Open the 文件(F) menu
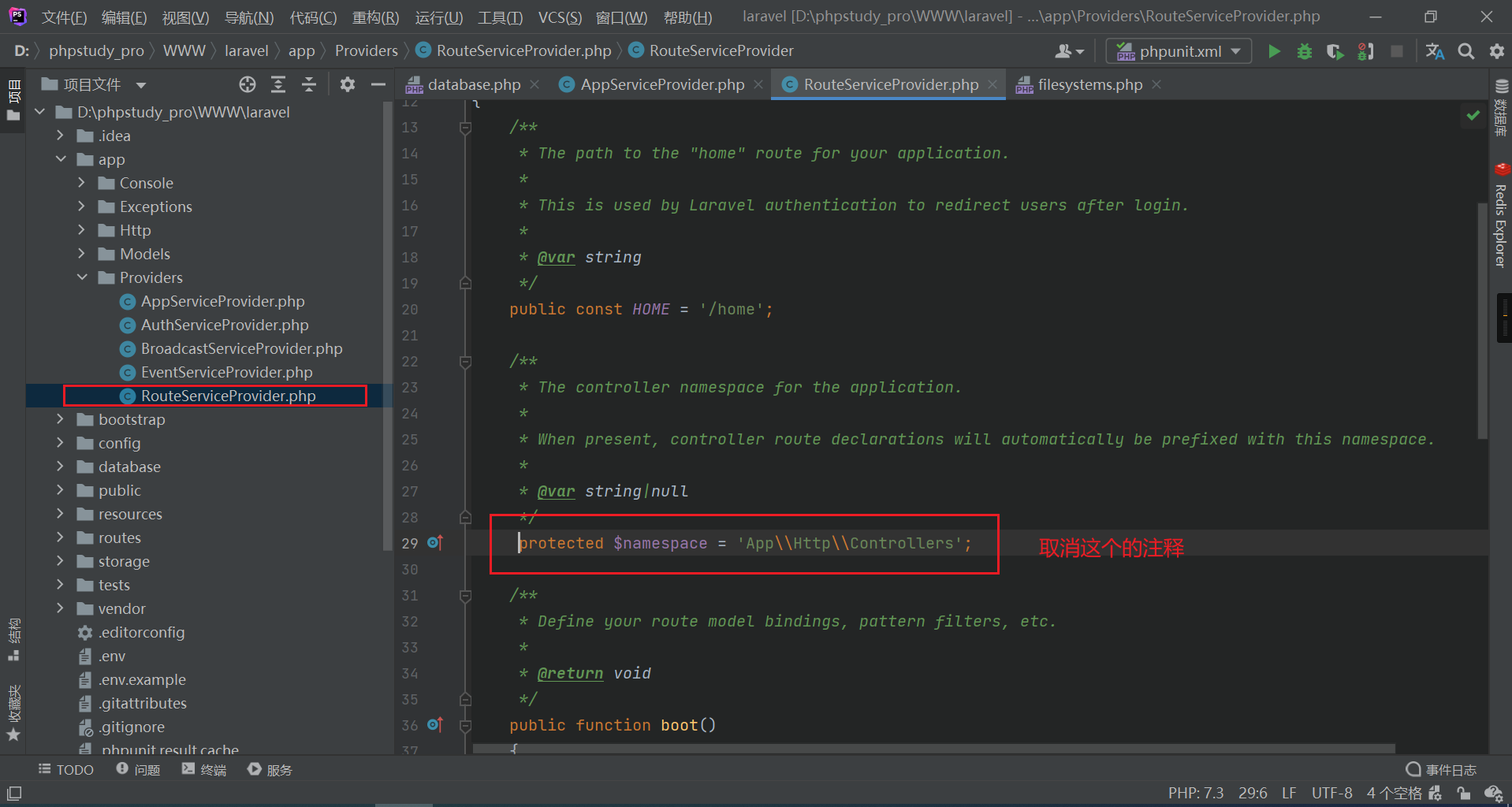This screenshot has height=807, width=1512. point(64,17)
